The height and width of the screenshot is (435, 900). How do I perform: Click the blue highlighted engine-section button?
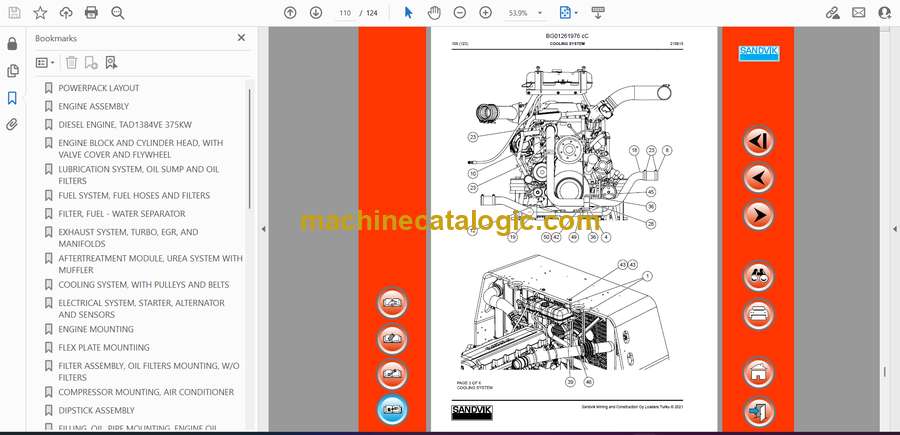pos(392,409)
